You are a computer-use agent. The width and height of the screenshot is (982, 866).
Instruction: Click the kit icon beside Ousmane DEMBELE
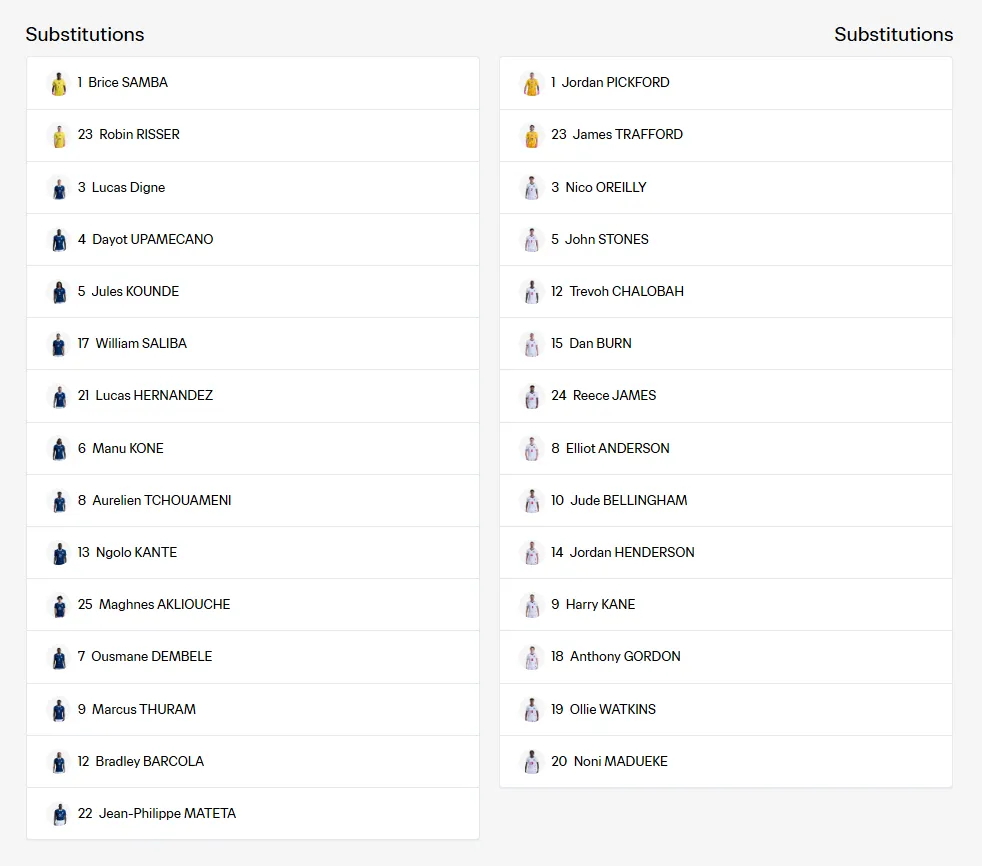coord(59,657)
